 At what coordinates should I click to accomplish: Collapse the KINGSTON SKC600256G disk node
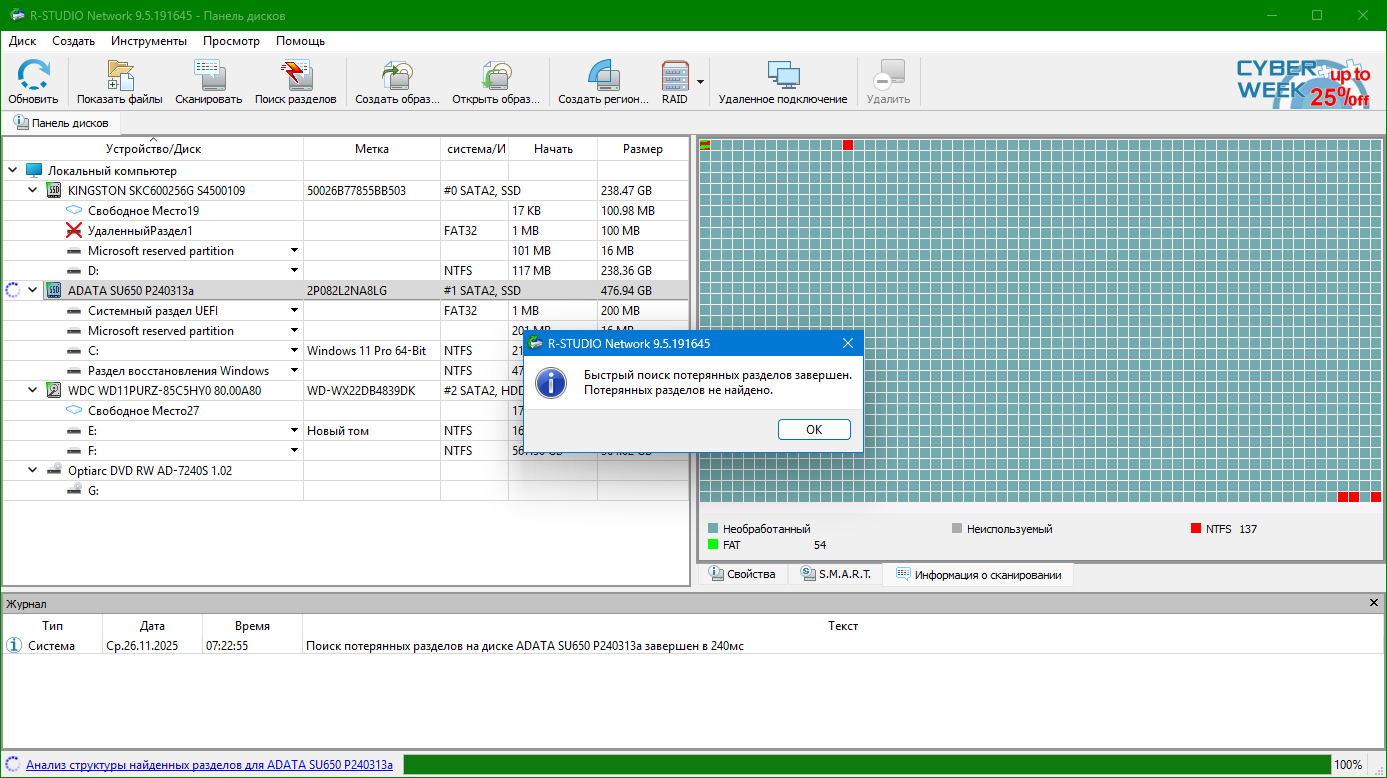32,190
